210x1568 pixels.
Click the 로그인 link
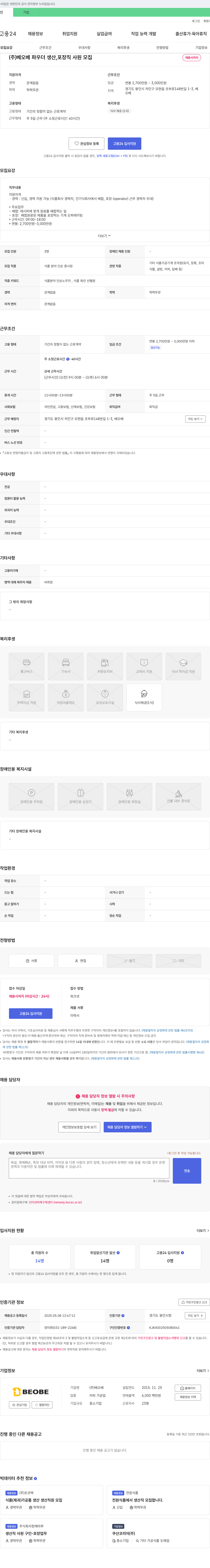click(x=196, y=21)
